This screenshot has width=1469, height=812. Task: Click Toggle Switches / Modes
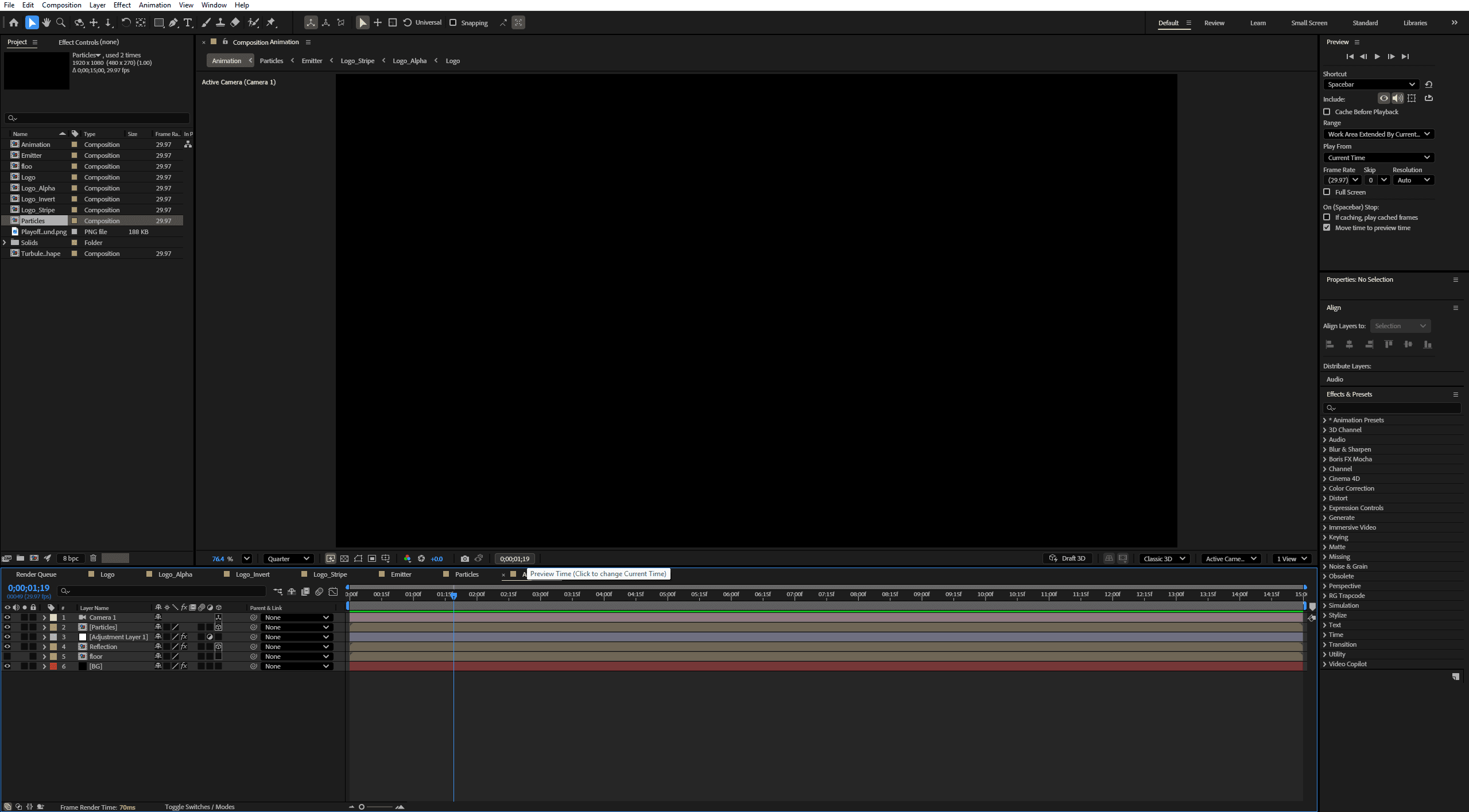tap(199, 807)
